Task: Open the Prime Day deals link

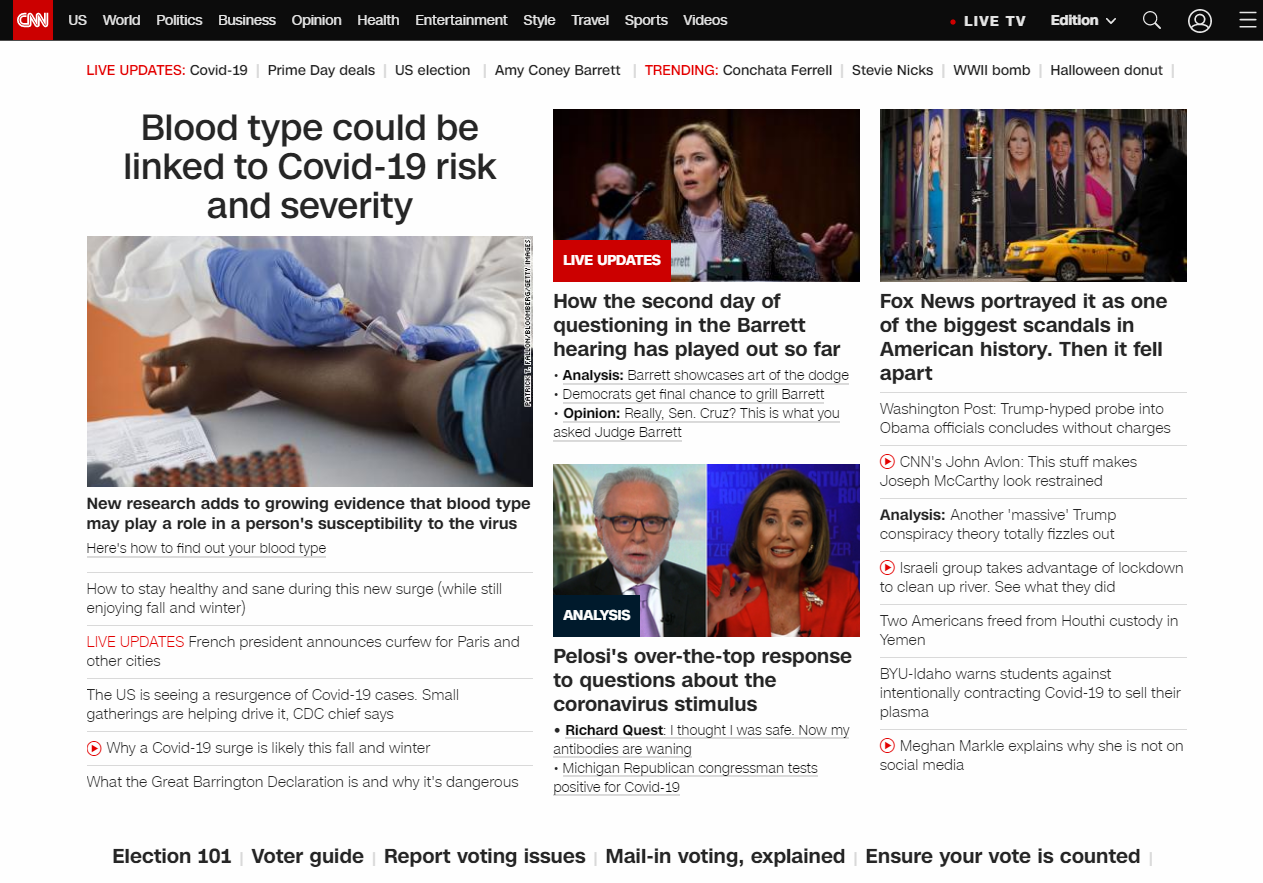Action: click(x=321, y=70)
